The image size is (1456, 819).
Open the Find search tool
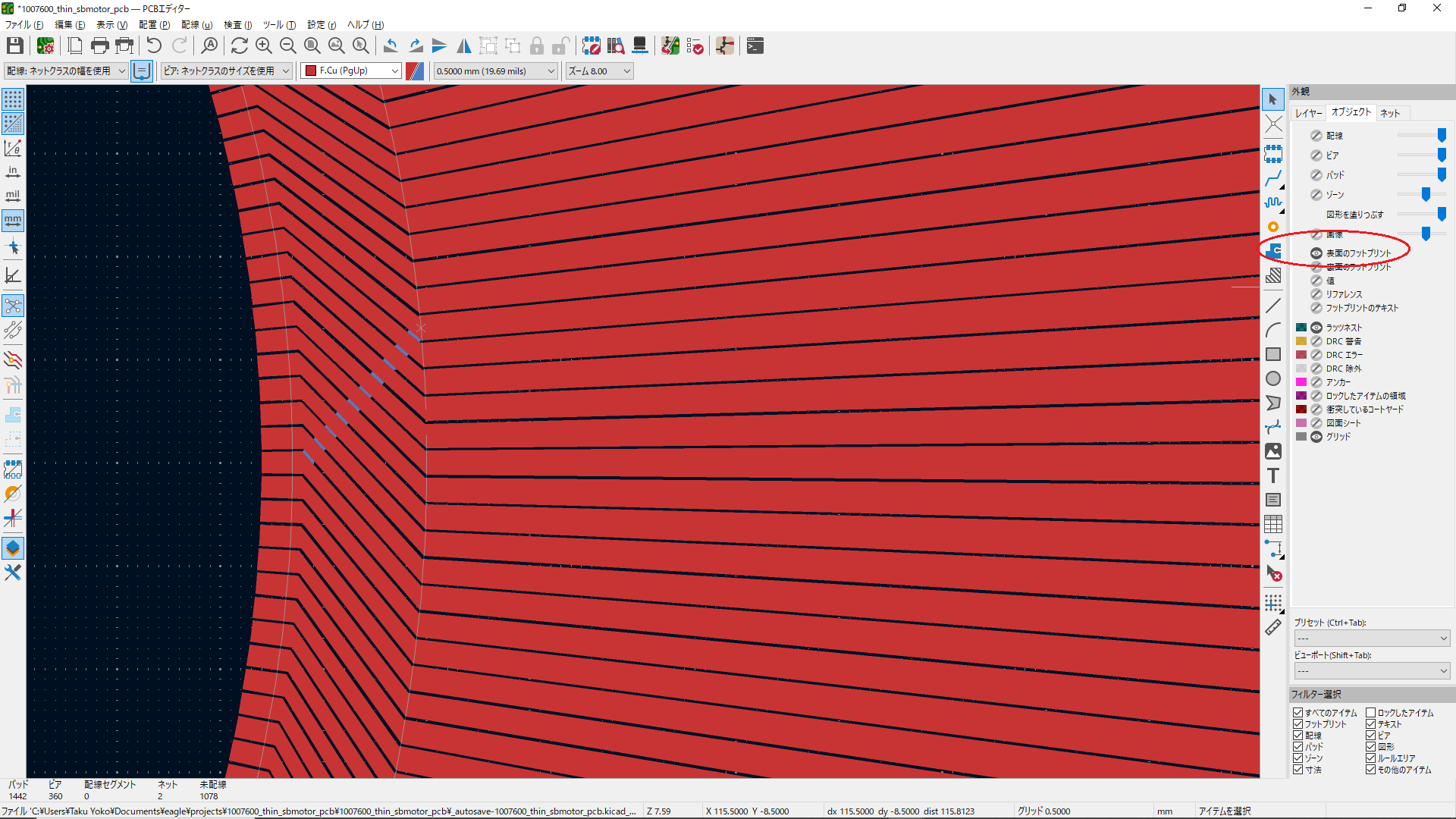209,46
